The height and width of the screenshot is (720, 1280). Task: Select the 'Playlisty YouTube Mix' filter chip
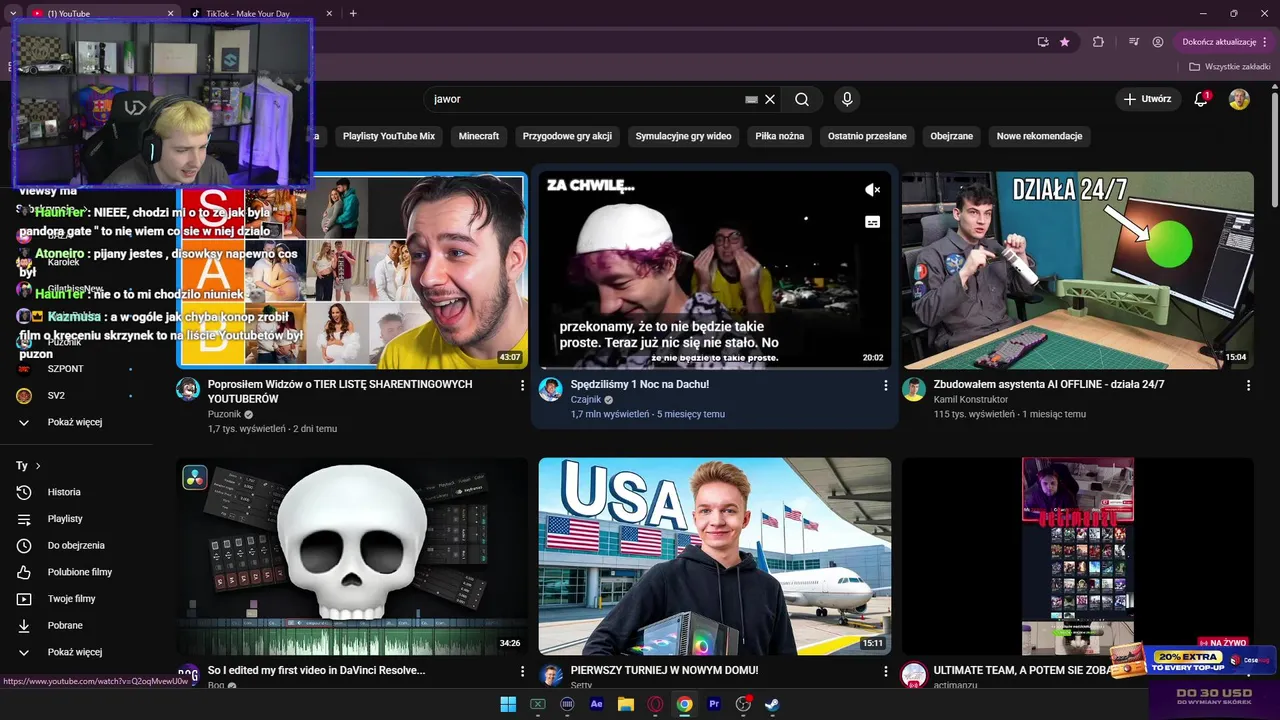point(389,136)
